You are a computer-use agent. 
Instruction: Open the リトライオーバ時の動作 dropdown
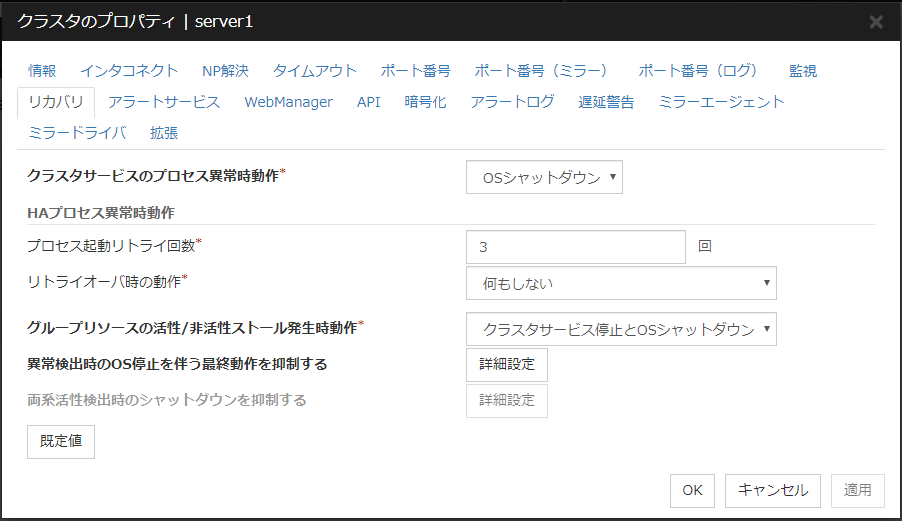point(621,283)
